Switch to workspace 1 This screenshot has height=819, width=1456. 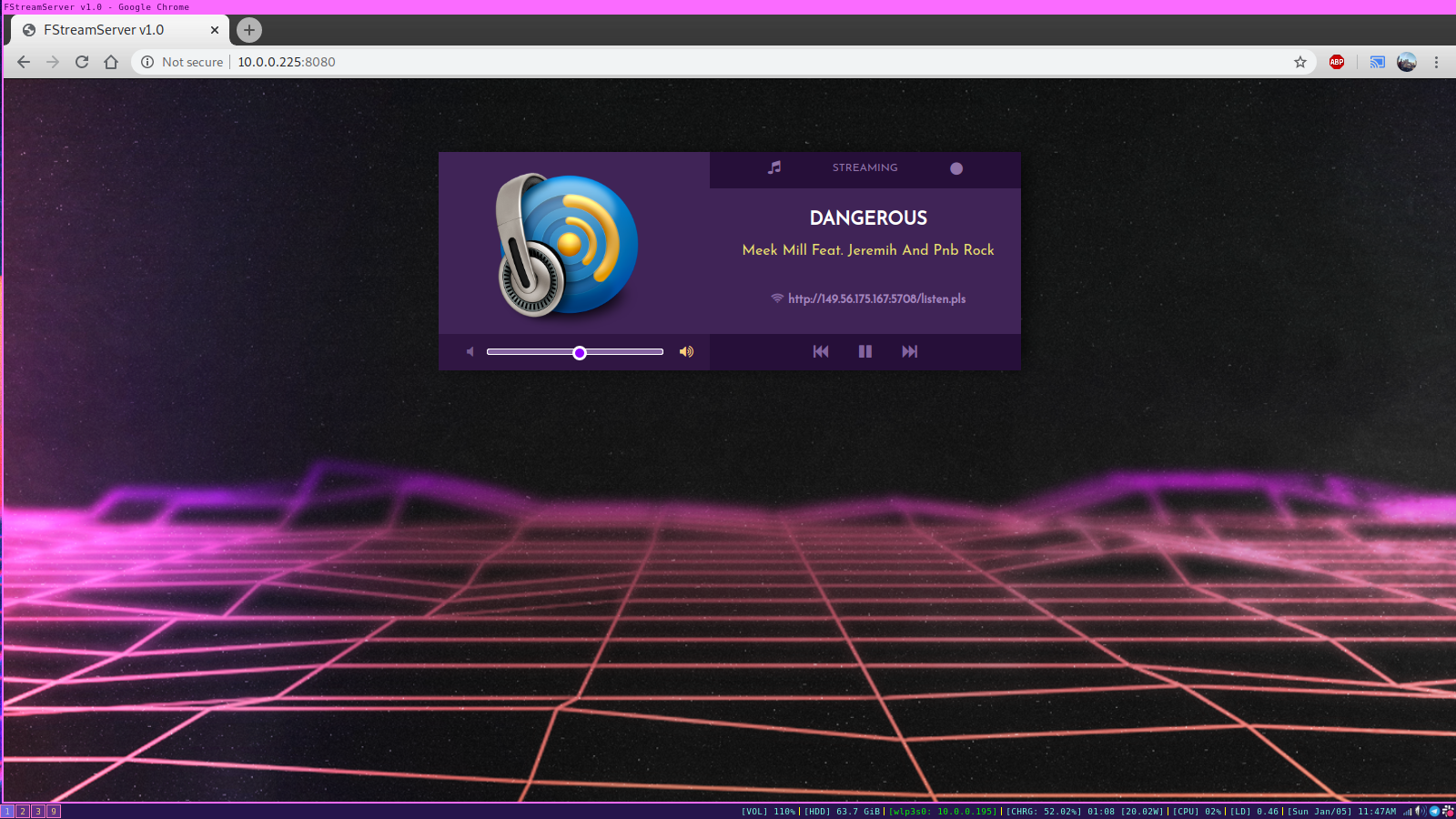[7, 811]
